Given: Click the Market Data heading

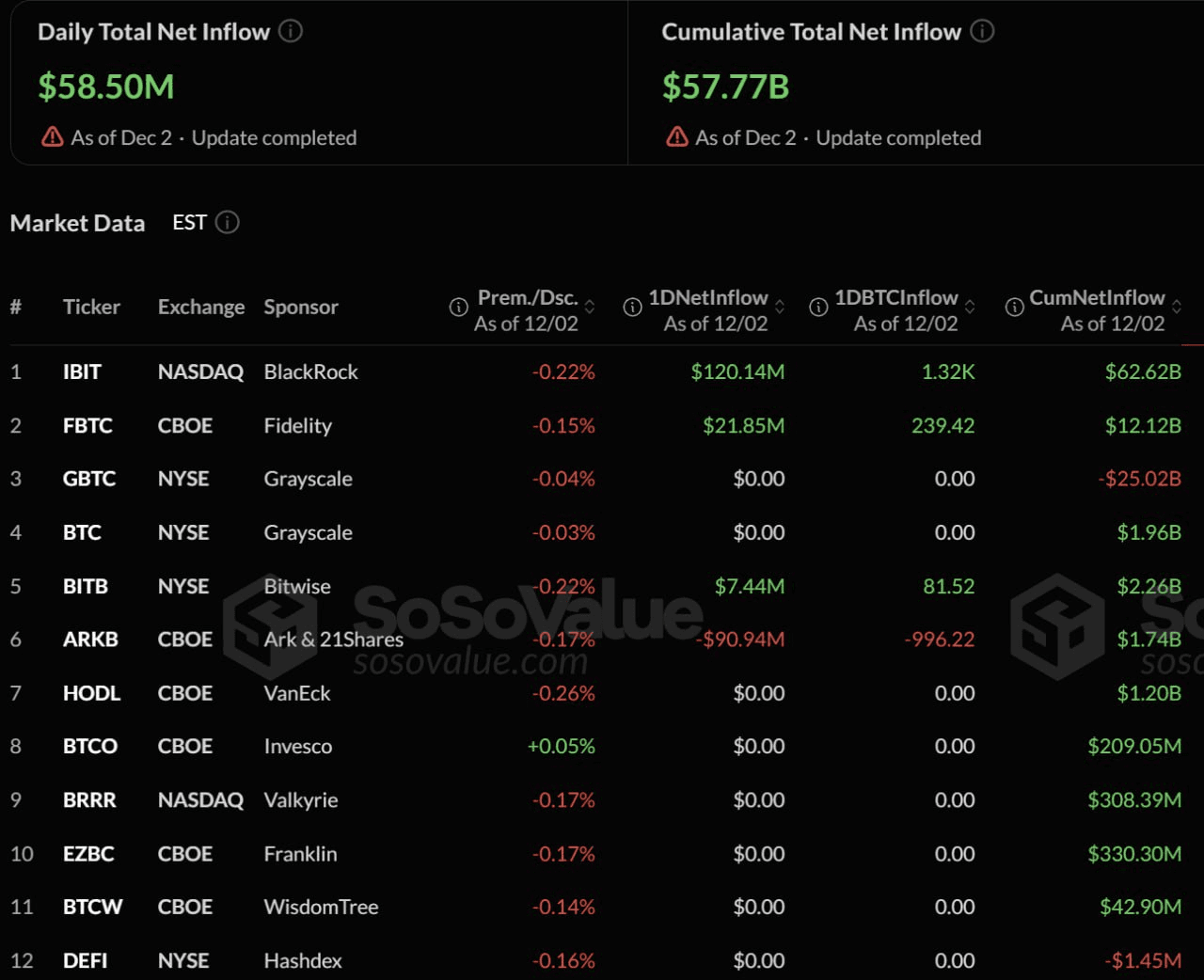Looking at the screenshot, I should point(77,223).
